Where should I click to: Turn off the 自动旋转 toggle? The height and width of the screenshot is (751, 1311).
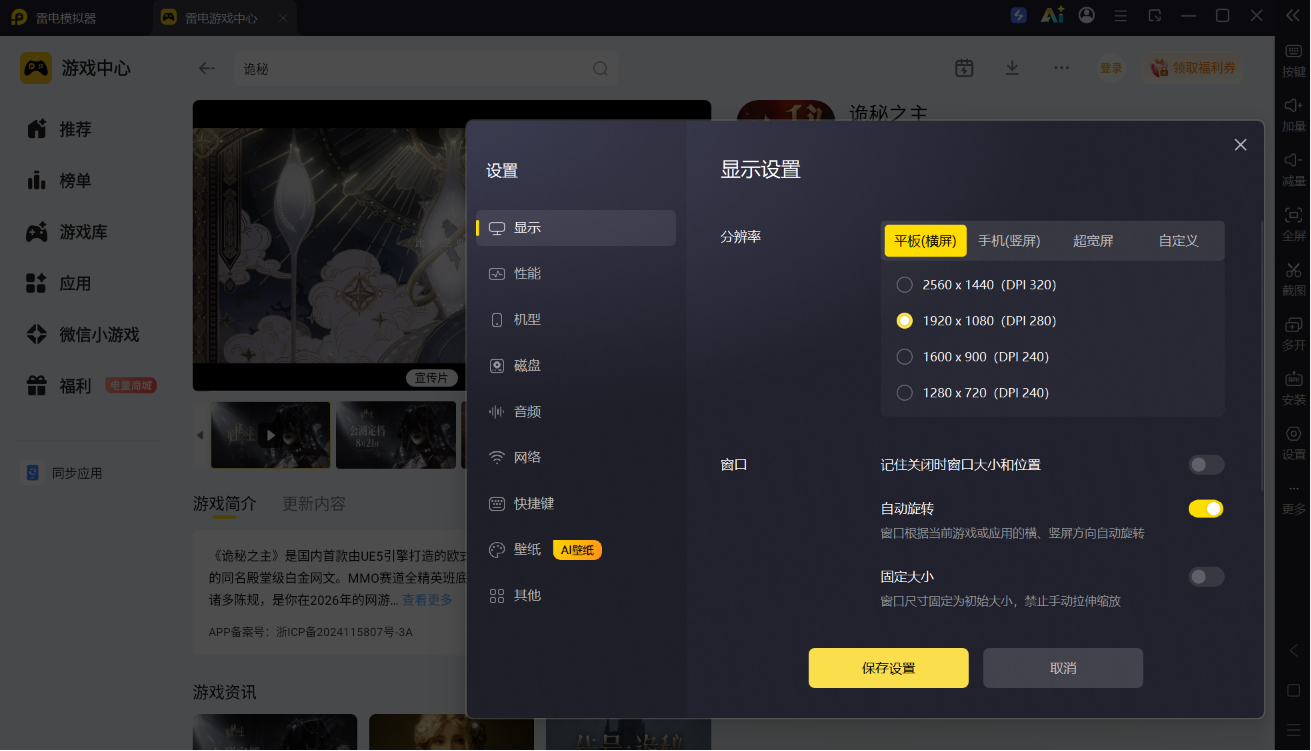coord(1206,509)
